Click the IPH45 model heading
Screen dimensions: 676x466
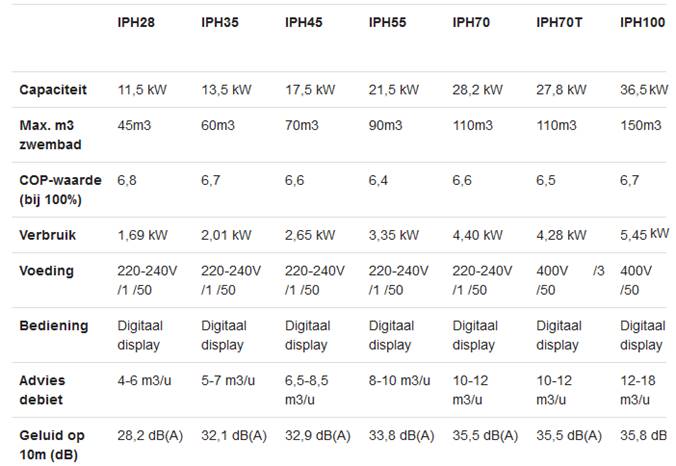(x=304, y=22)
